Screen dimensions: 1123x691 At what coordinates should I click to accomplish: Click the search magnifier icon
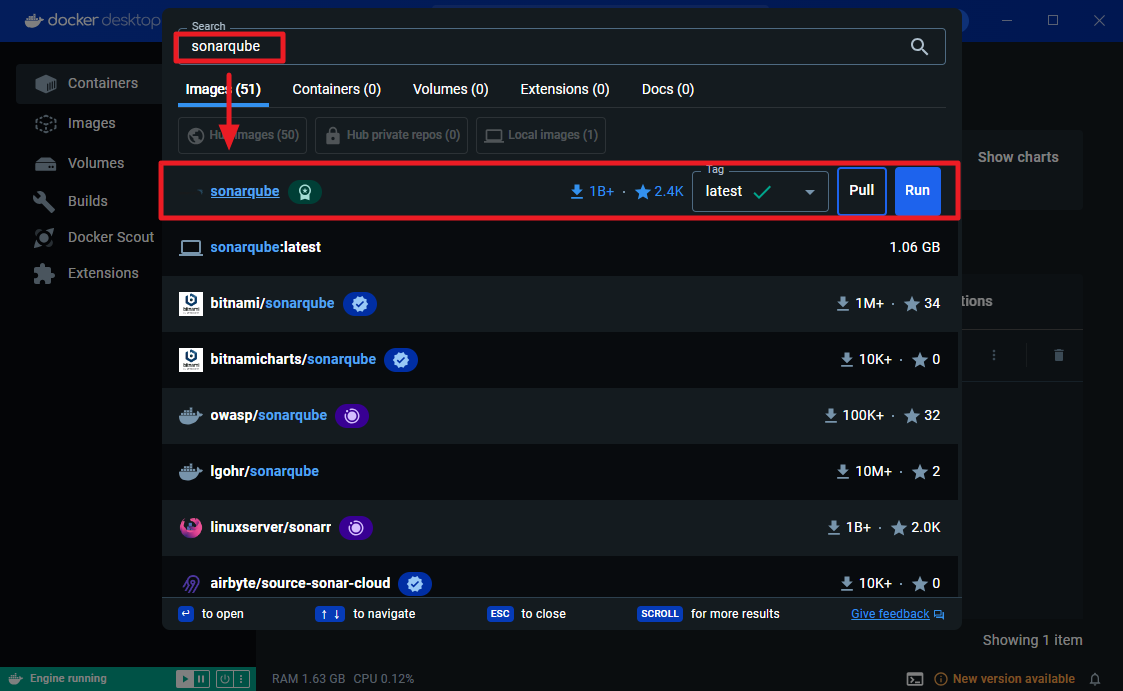pos(919,47)
